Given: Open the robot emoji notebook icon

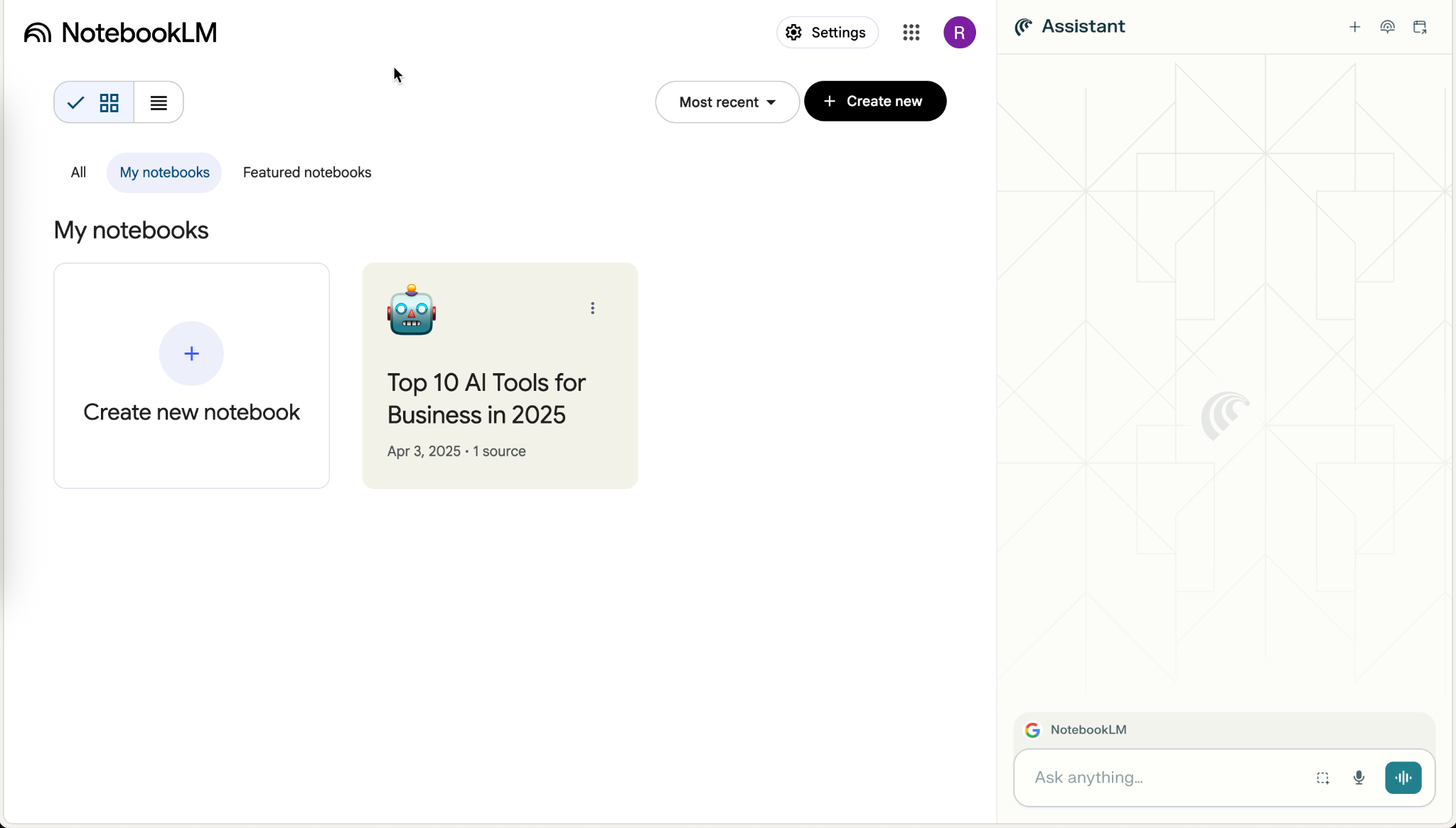Looking at the screenshot, I should pos(412,310).
